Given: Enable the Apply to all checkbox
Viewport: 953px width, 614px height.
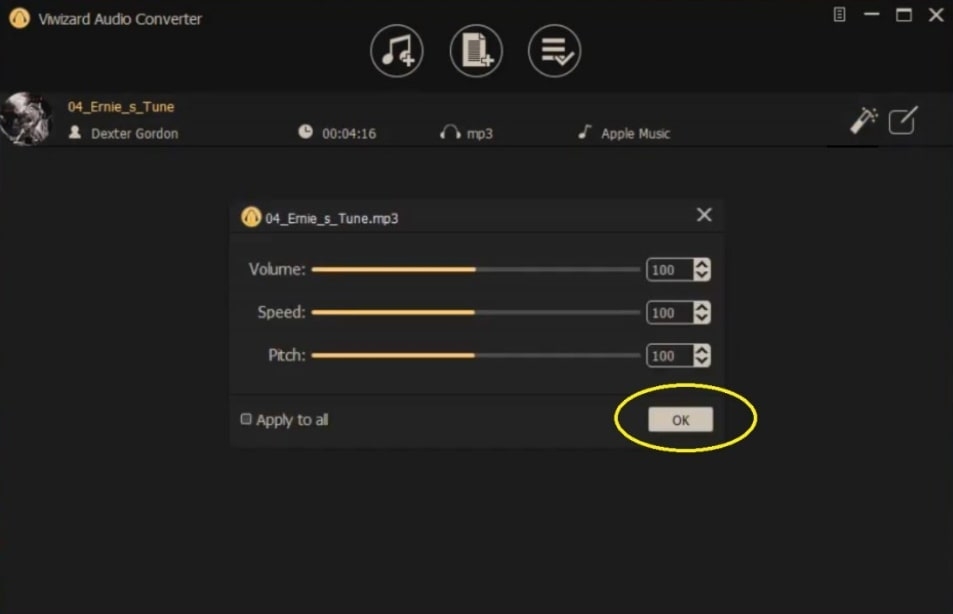Looking at the screenshot, I should point(246,419).
